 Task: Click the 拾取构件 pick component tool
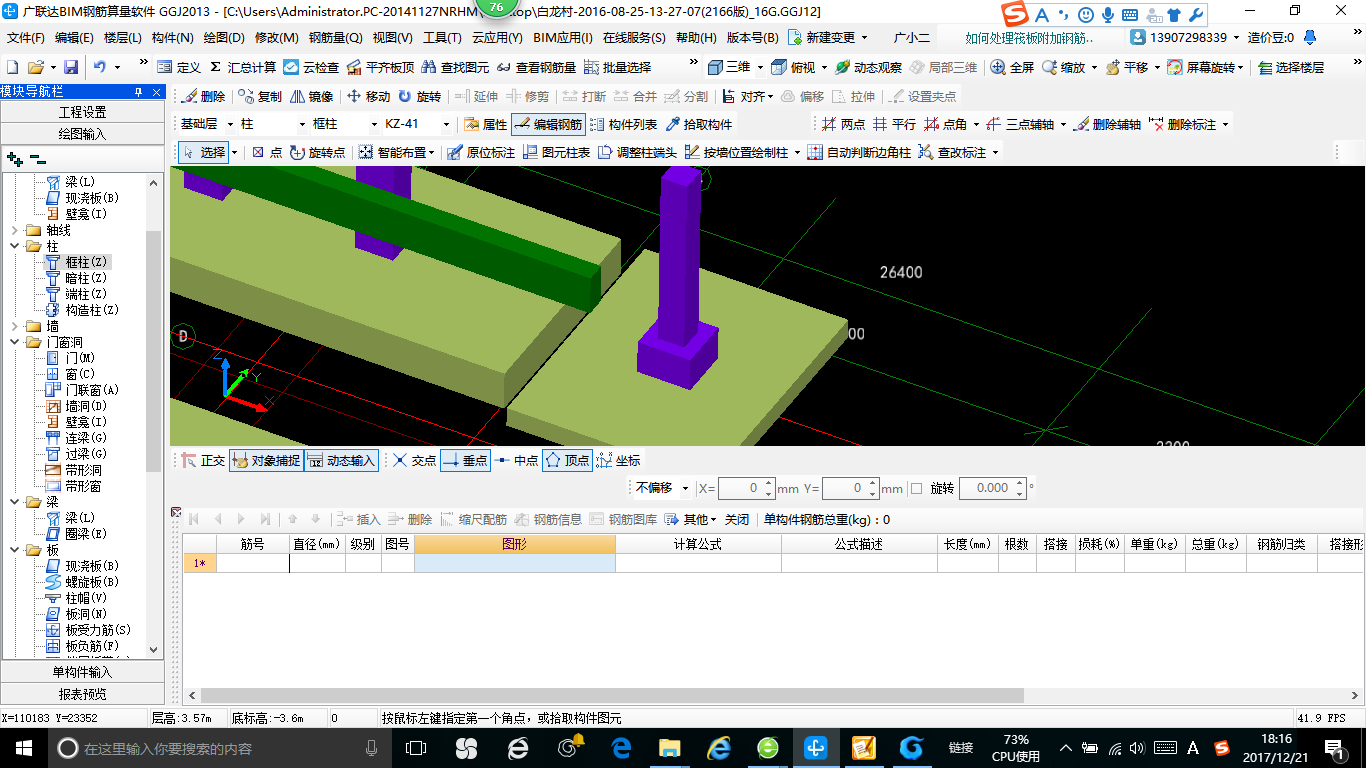click(699, 124)
